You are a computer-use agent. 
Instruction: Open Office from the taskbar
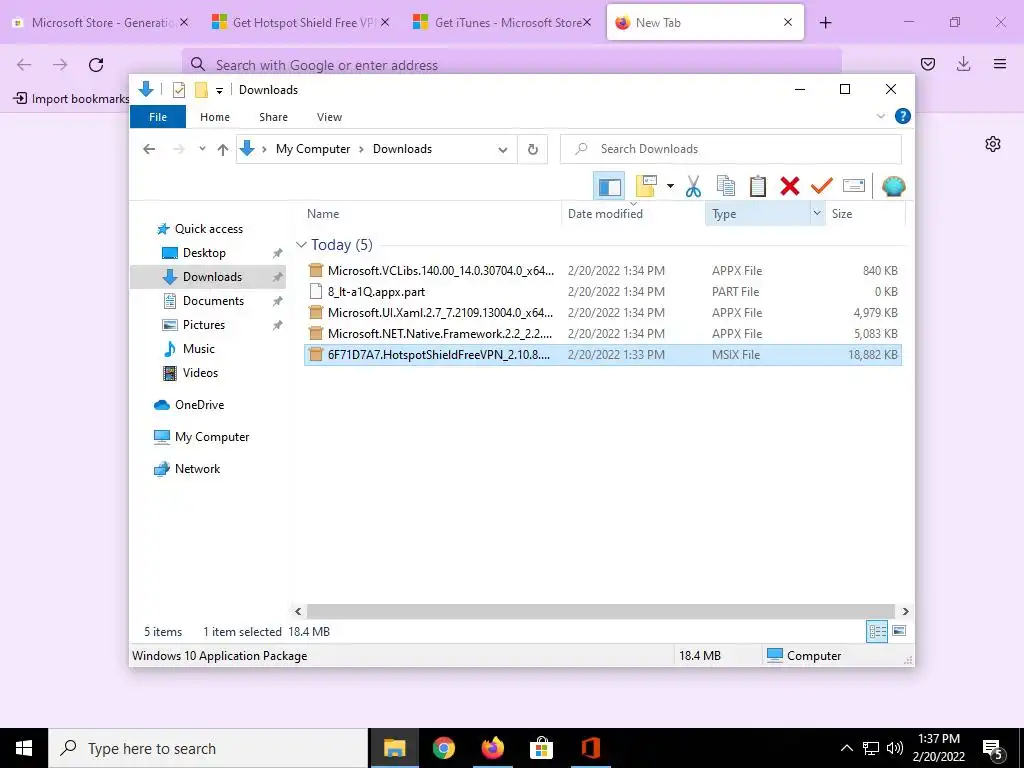pos(590,748)
